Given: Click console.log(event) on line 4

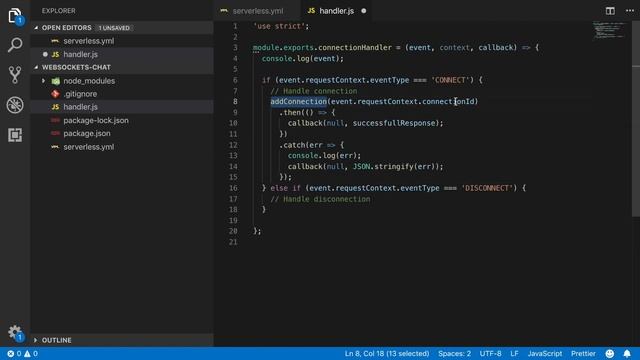Looking at the screenshot, I should point(300,59).
